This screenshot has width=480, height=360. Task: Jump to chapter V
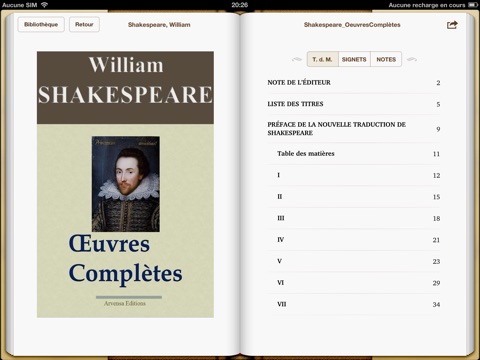[x=354, y=261]
